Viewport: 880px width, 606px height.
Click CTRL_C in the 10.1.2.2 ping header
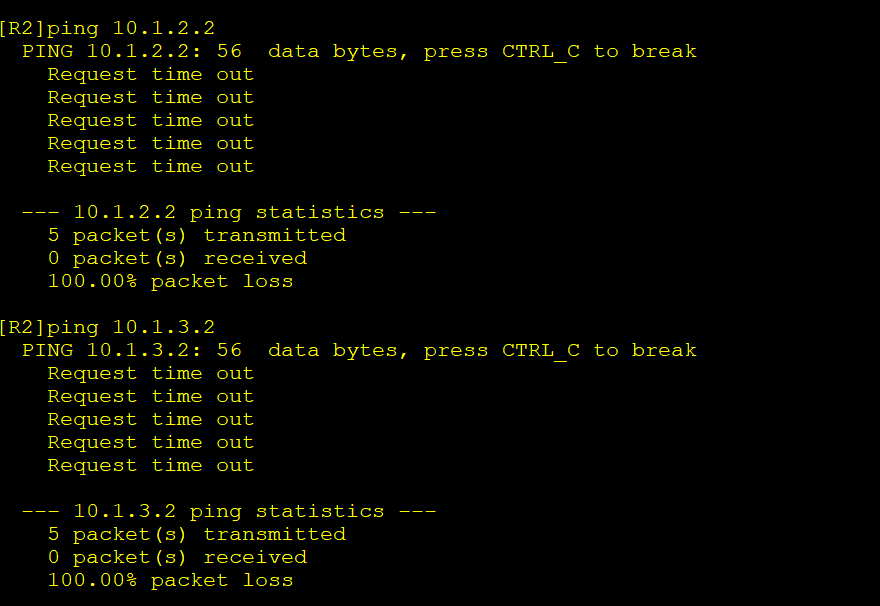click(540, 52)
